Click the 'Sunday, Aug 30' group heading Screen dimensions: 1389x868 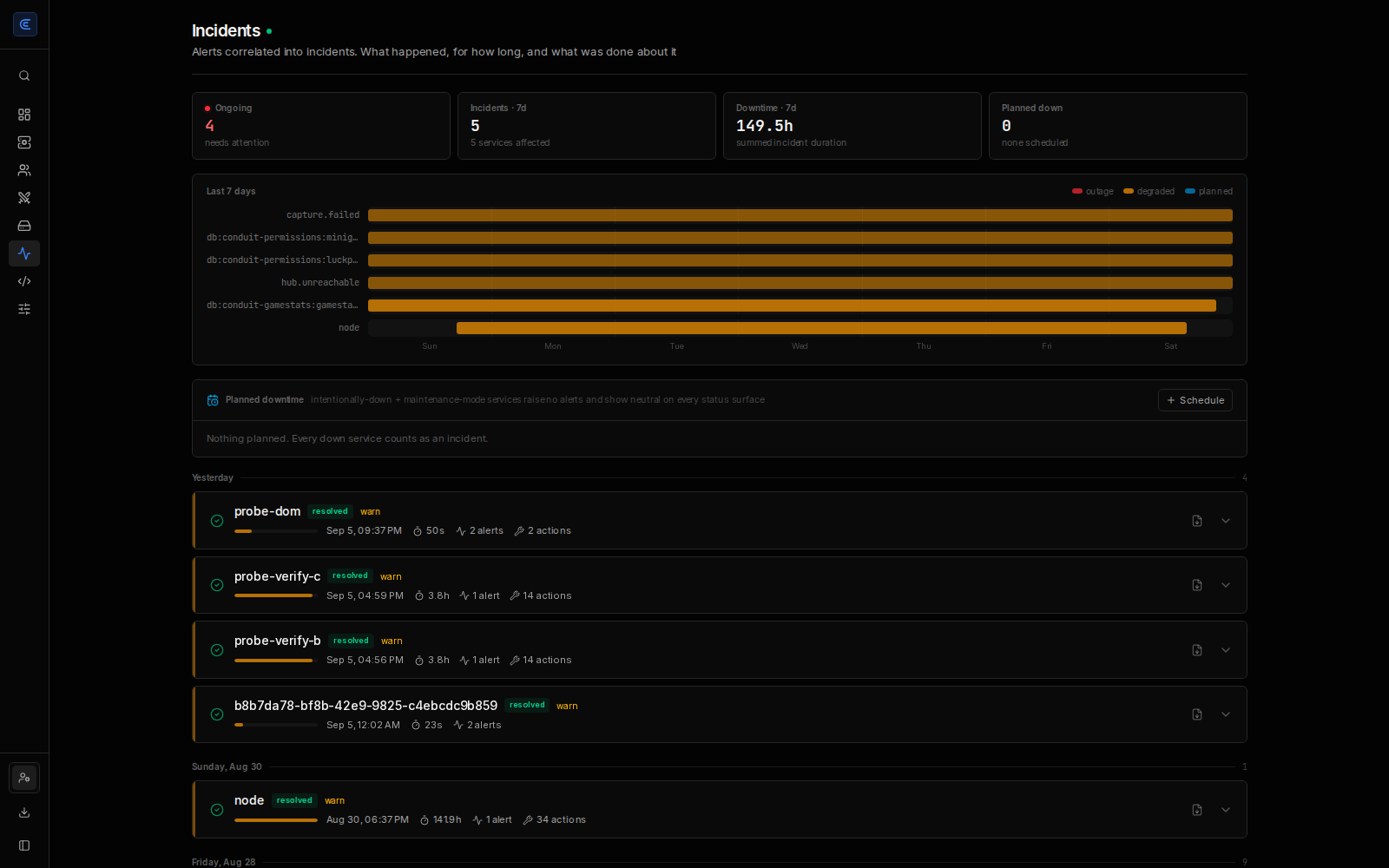click(x=227, y=766)
